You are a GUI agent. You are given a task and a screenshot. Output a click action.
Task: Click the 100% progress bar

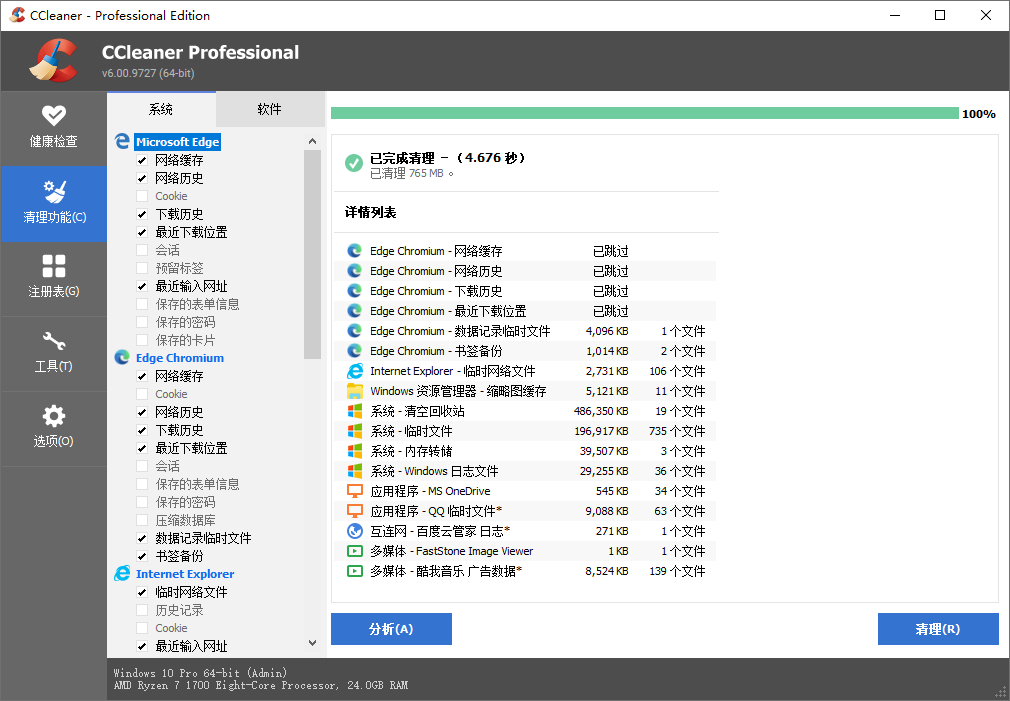tap(645, 113)
